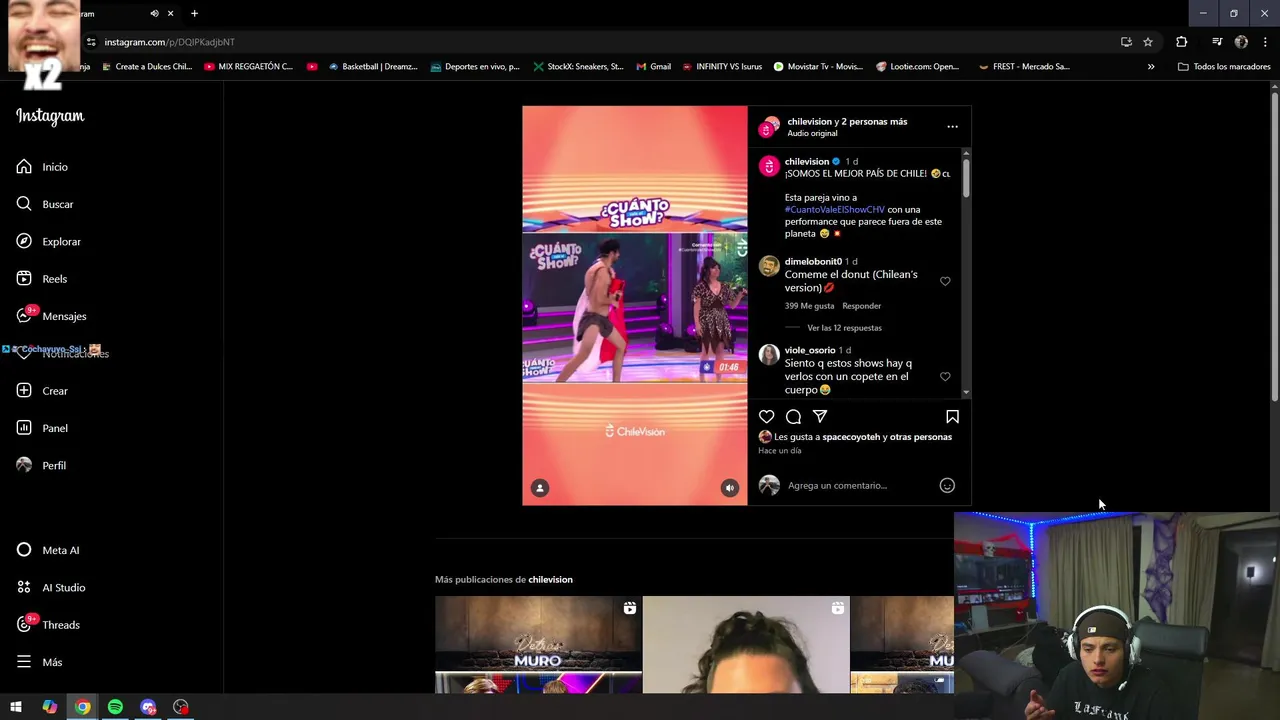
Task: Open Chrome profile avatar
Action: point(1241,42)
